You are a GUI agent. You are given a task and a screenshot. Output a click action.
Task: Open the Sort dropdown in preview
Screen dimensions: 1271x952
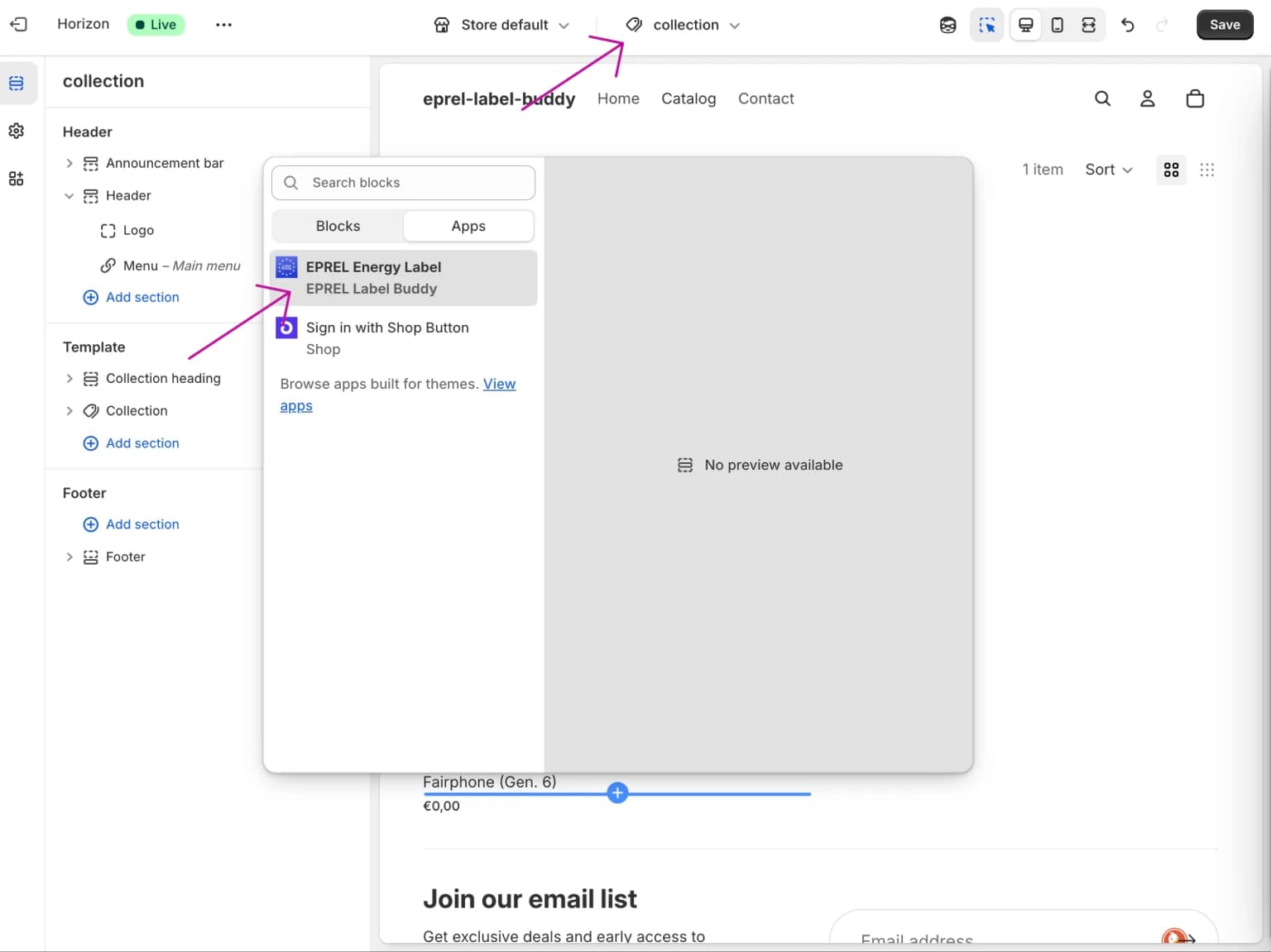tap(1107, 170)
